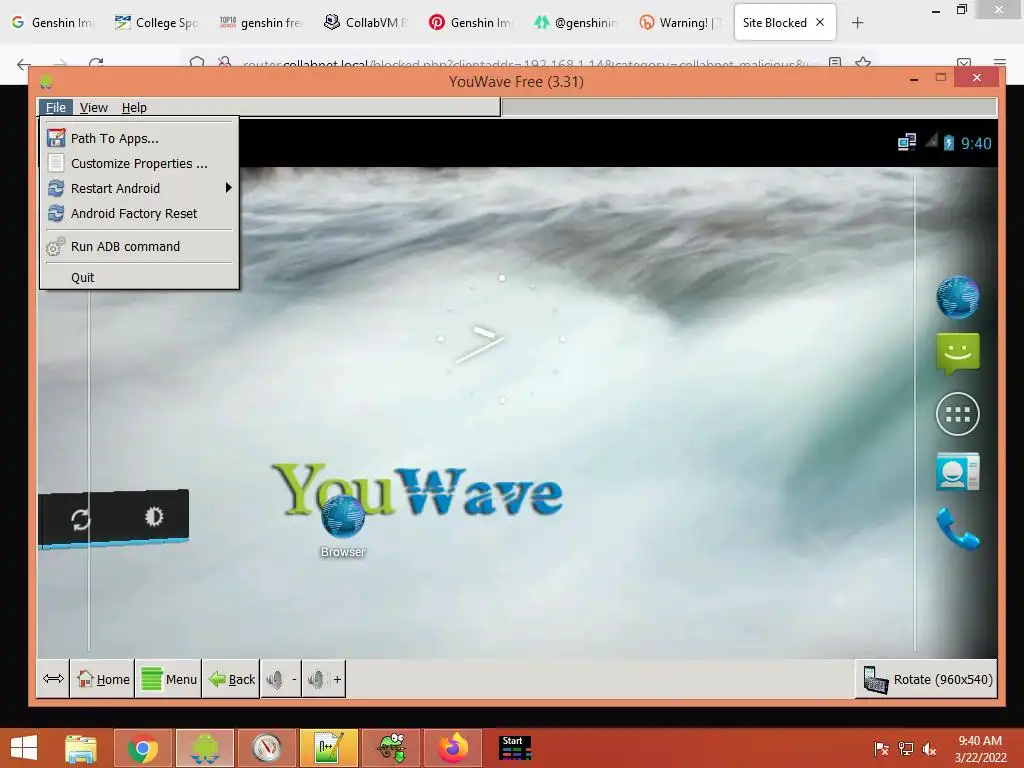Viewport: 1024px width, 768px height.
Task: Switch to College Spo browser tab
Action: (155, 22)
